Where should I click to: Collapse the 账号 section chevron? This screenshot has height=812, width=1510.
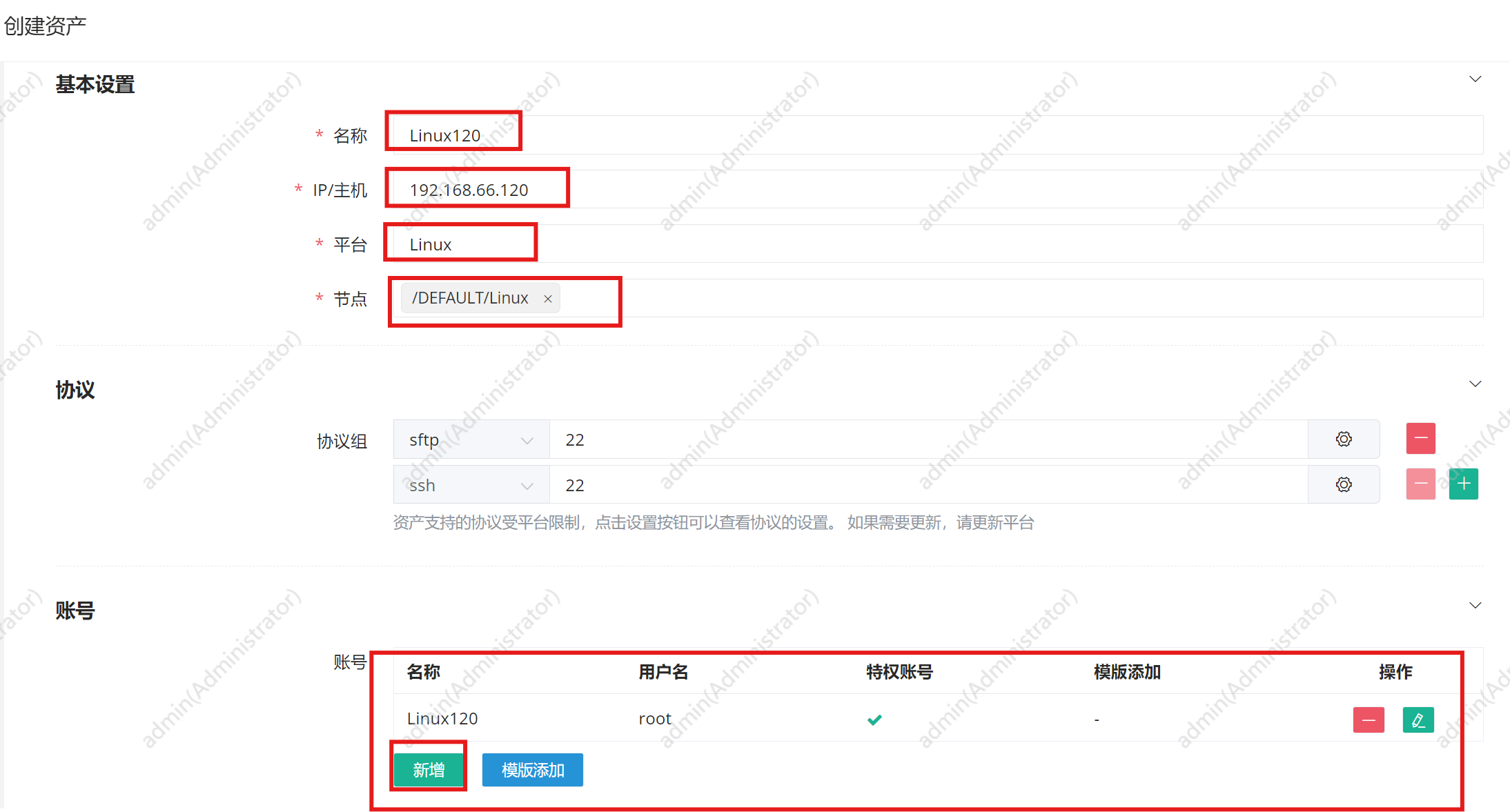click(1475, 606)
